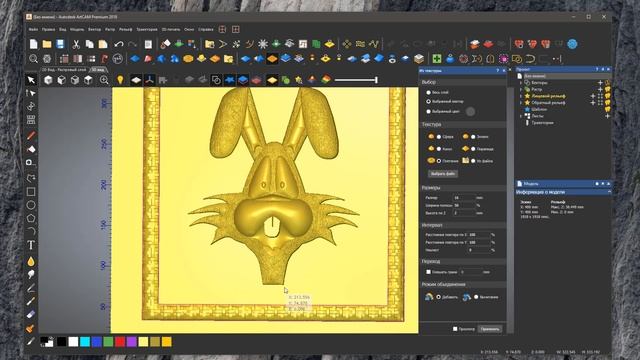
Task: Choose the Сфера texture radio button
Action: click(x=439, y=137)
